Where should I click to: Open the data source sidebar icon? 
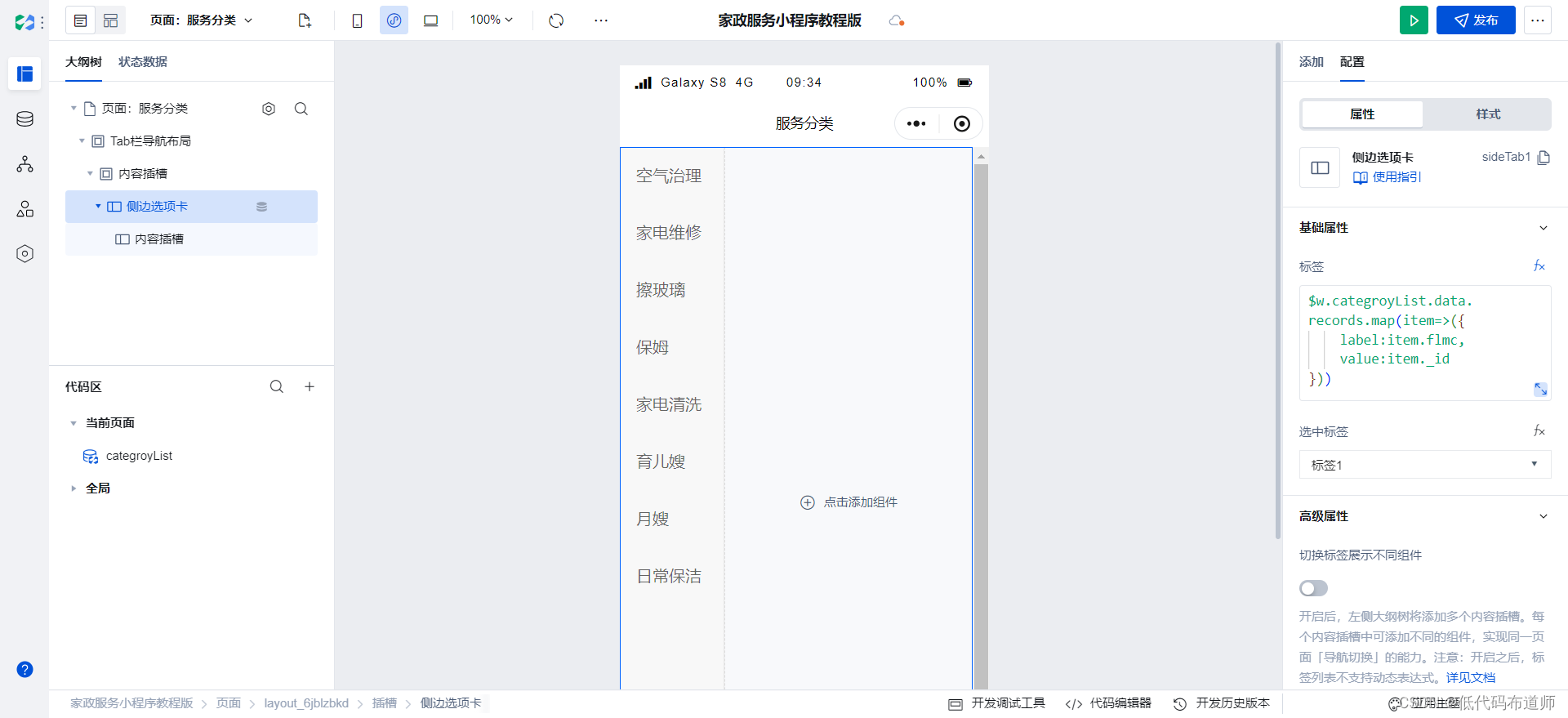pos(24,119)
